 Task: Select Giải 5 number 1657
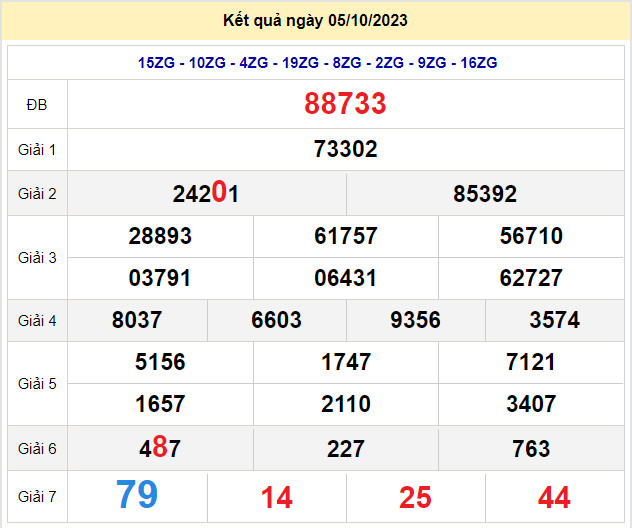pos(160,404)
